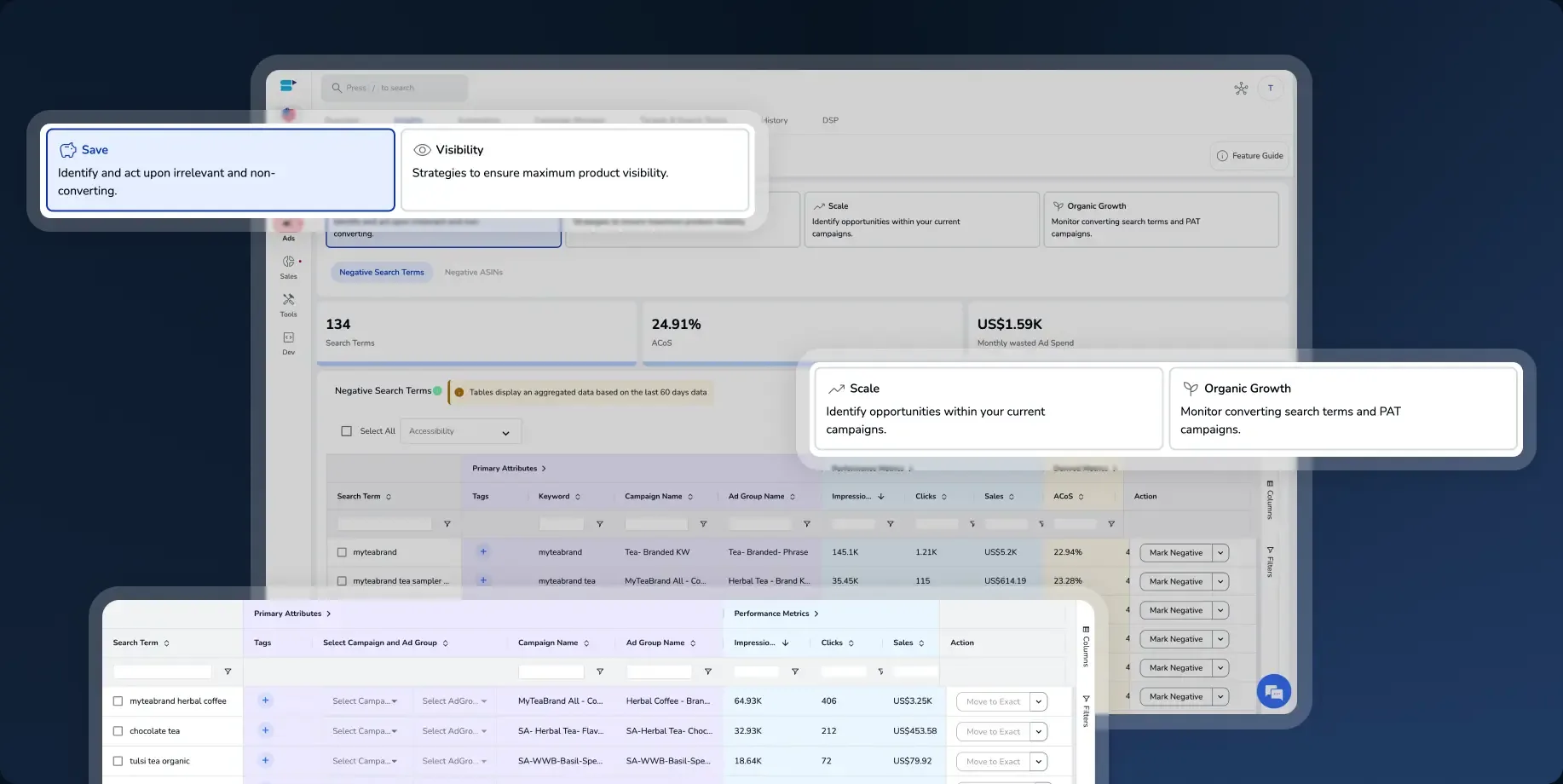The width and height of the screenshot is (1563, 784).
Task: Click Move to Exact for tulsi tea organic
Action: (x=994, y=762)
